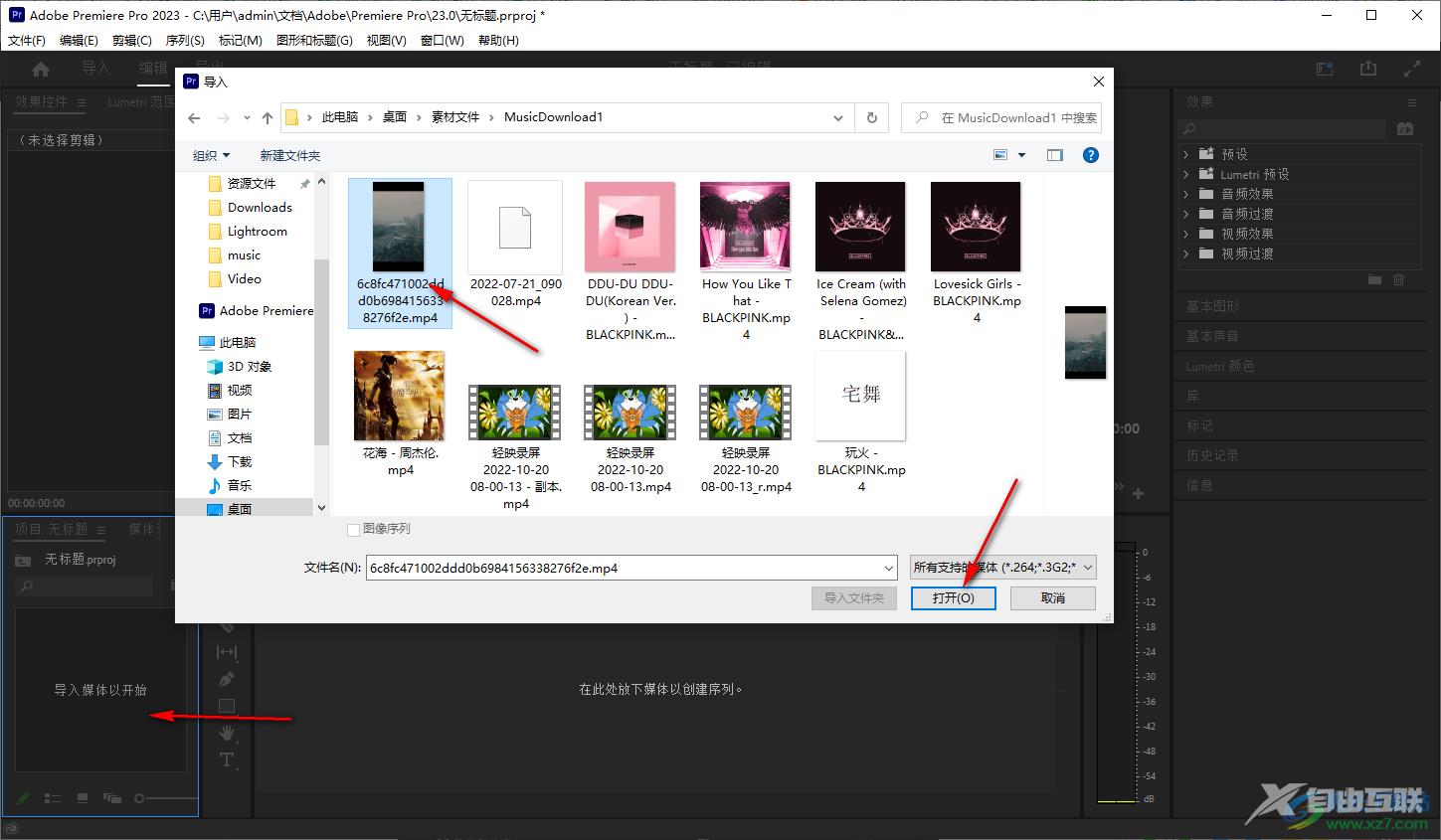Open the 图形和标题(G) menu
The width and height of the screenshot is (1441, 840).
click(314, 41)
